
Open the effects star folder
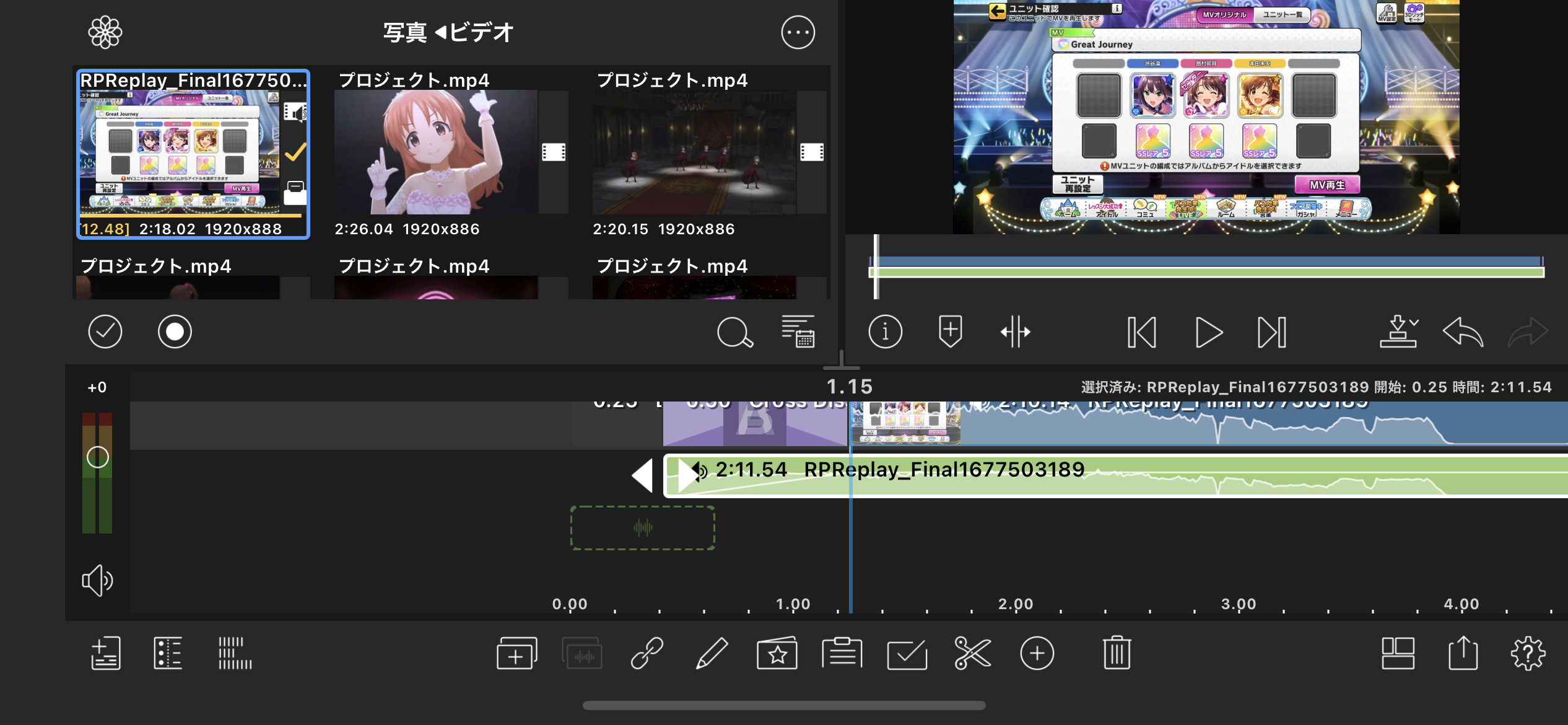[777, 653]
